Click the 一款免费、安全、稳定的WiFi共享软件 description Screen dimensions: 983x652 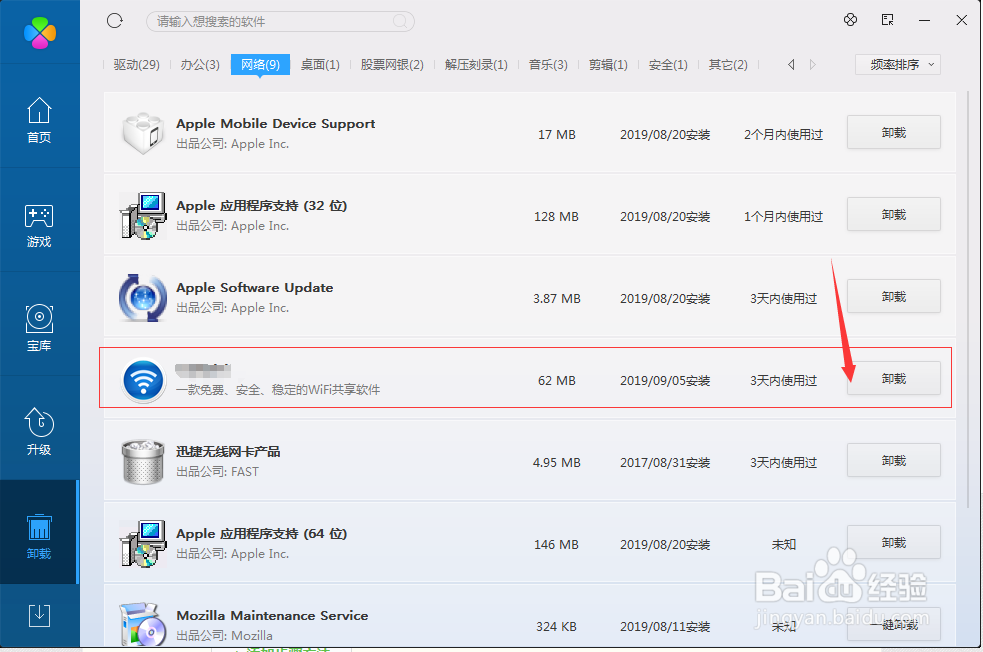click(x=278, y=390)
